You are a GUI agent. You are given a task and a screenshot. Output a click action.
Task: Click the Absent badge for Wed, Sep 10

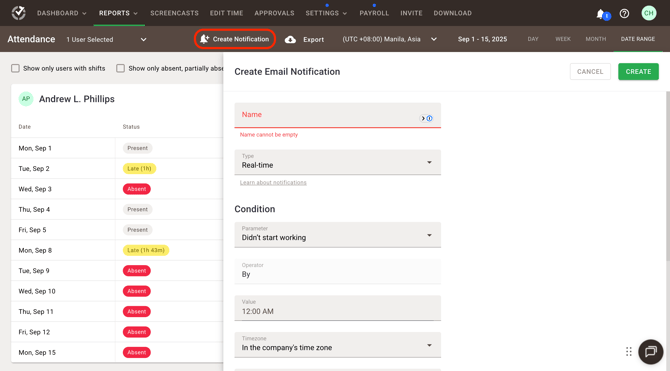pos(137,291)
